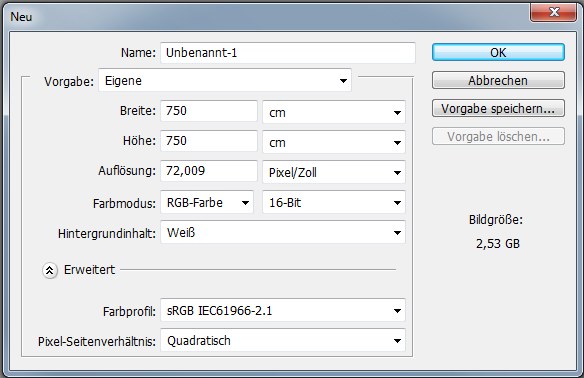Click the Auflösung resolution input field
The height and width of the screenshot is (378, 584).
(x=209, y=171)
